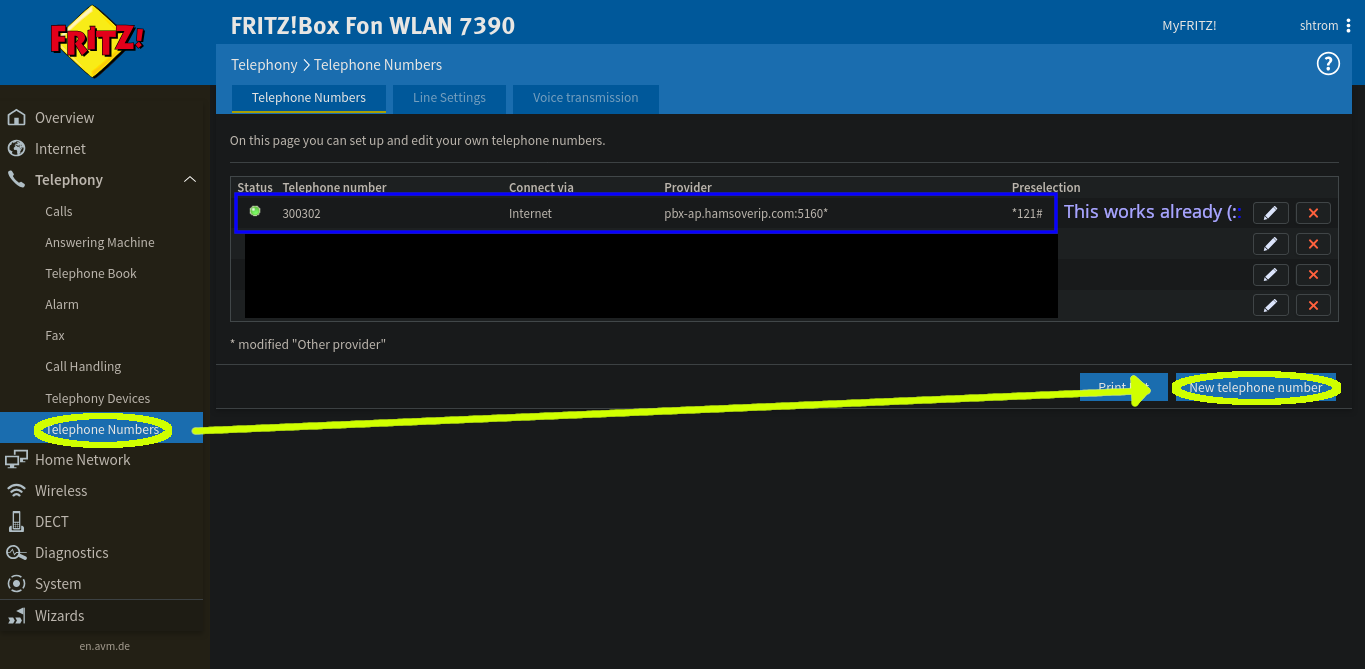Click the Home Network computers icon

(x=16, y=460)
